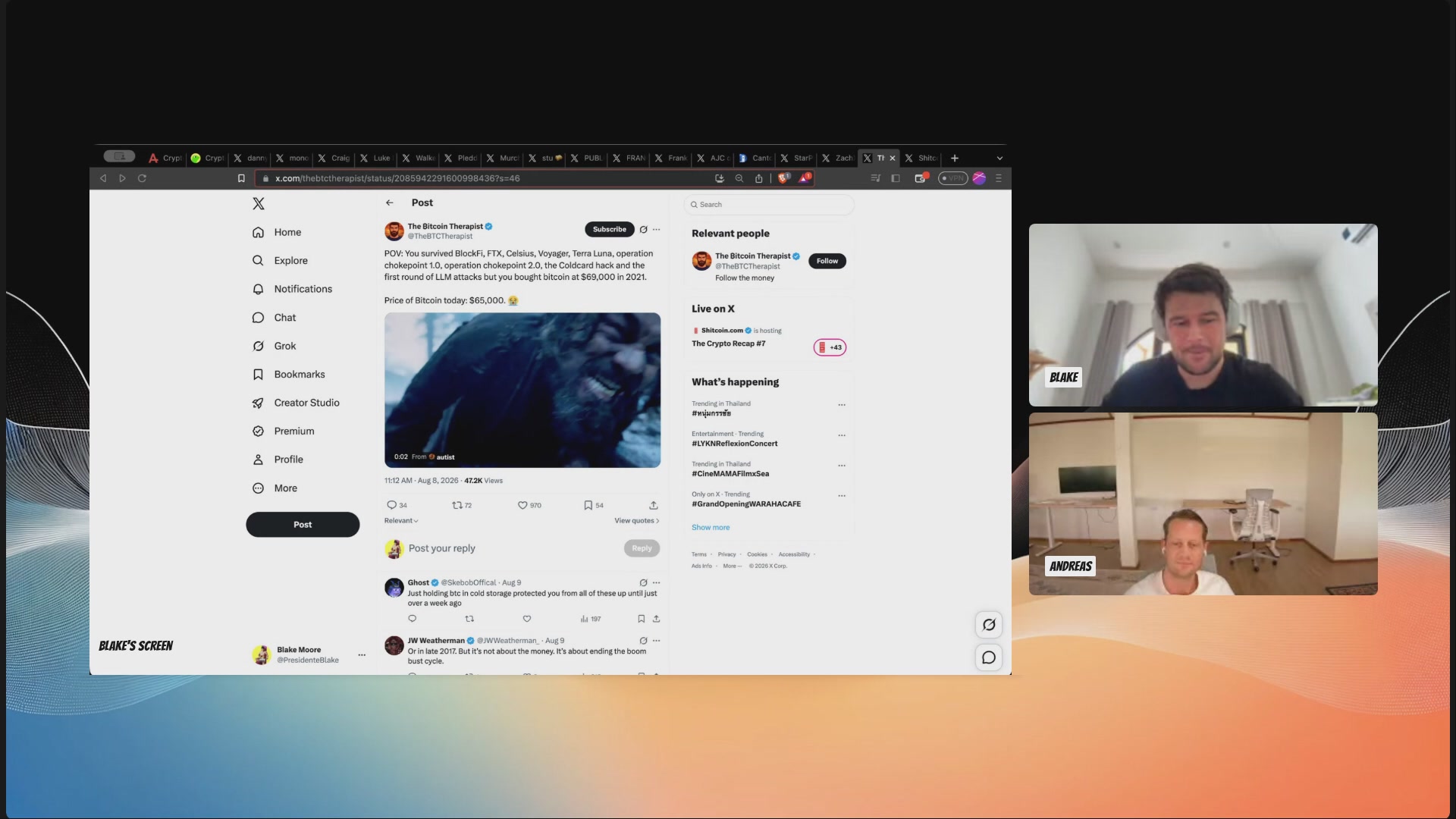Open the Chat sidebar item
Screen dimensions: 1456x819
(x=275, y=318)
